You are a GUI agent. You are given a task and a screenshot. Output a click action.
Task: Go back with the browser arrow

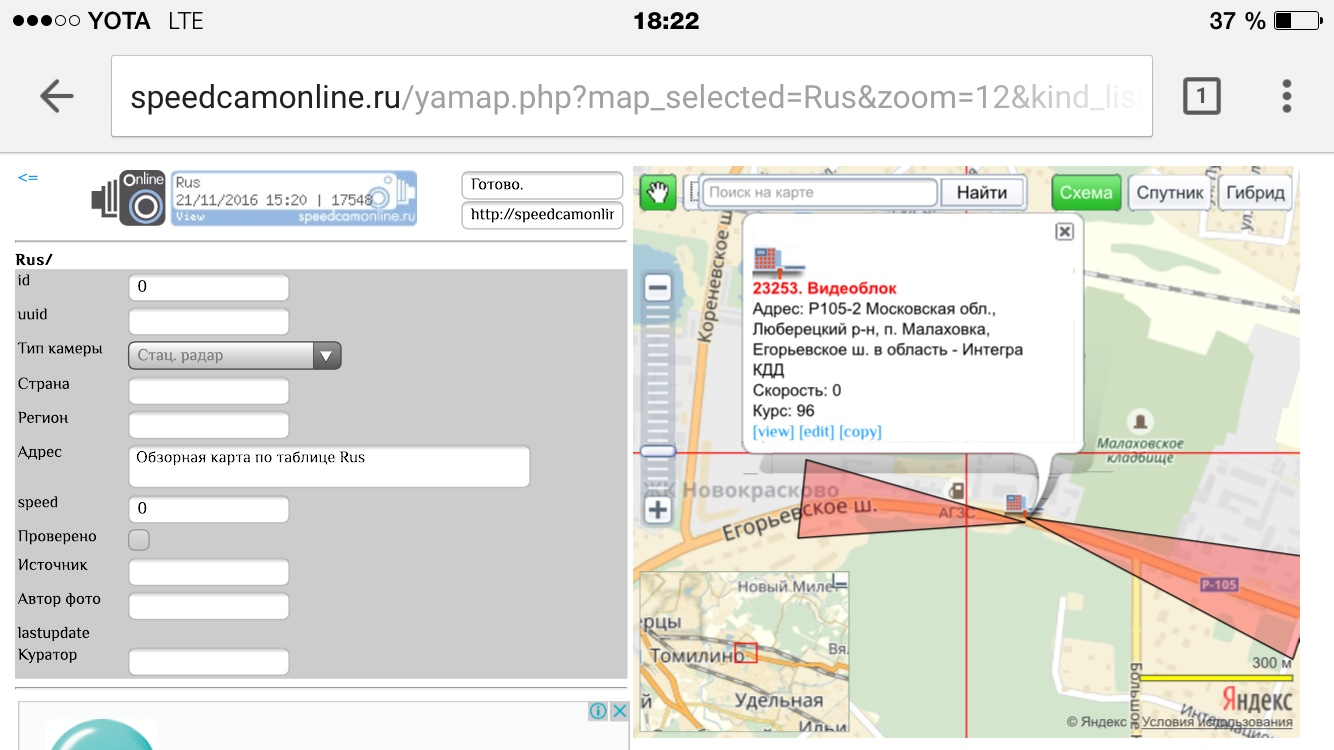[x=57, y=96]
